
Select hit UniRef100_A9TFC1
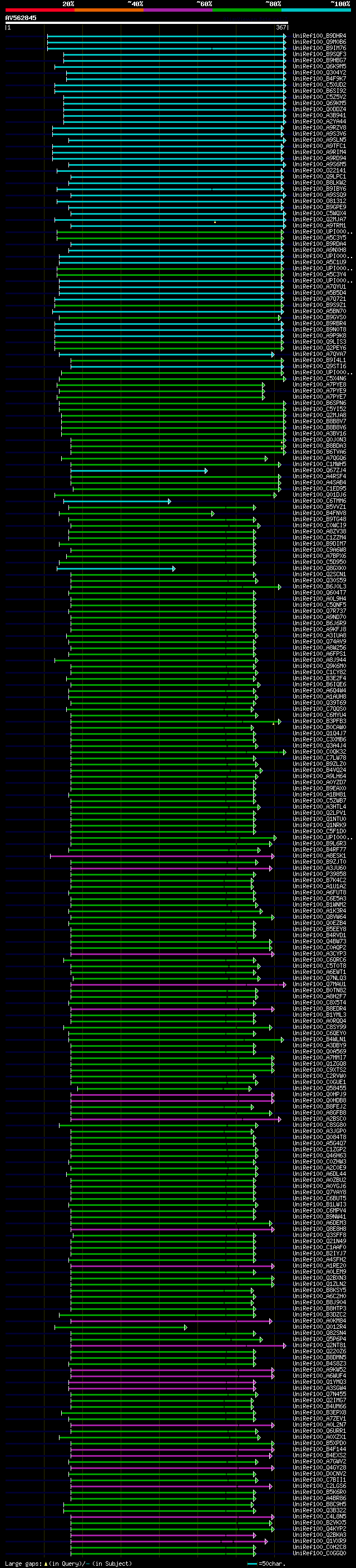(319, 146)
